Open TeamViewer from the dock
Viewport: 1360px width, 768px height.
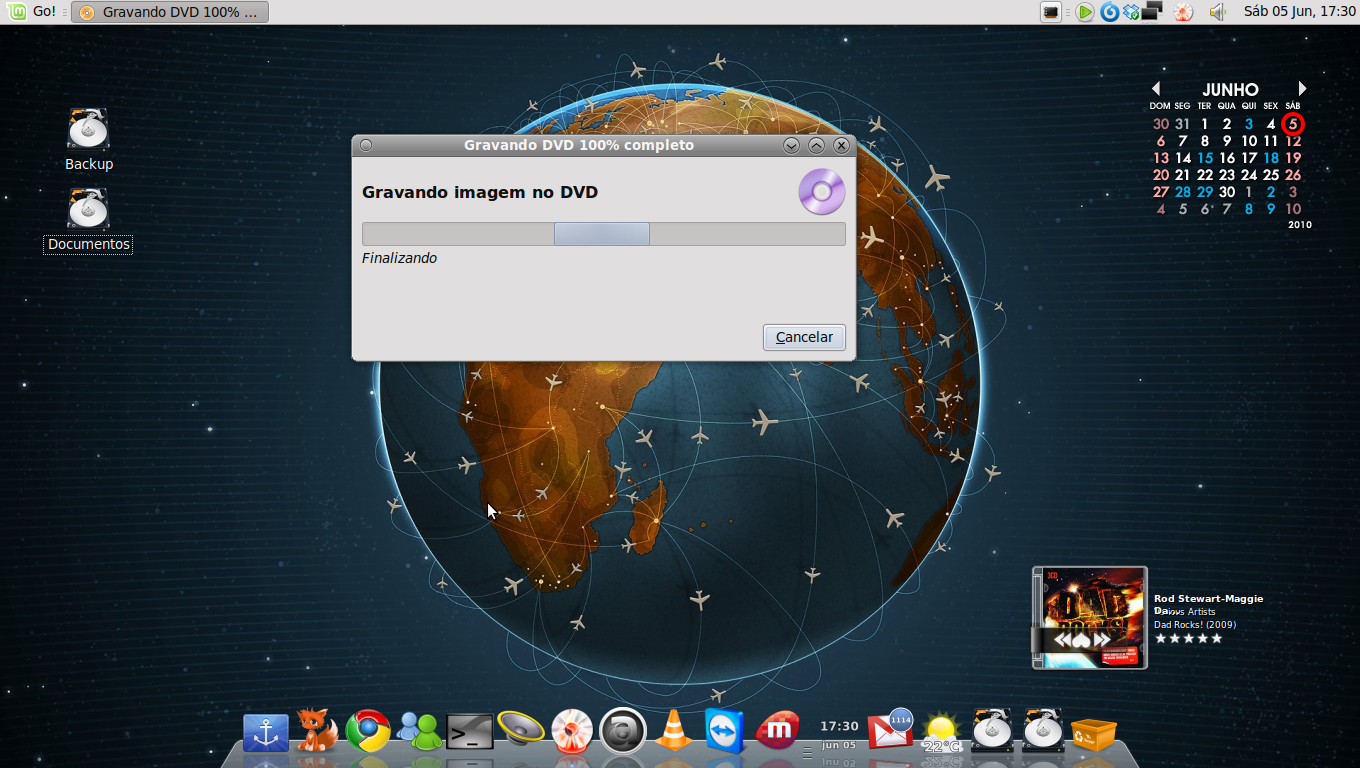tap(724, 732)
